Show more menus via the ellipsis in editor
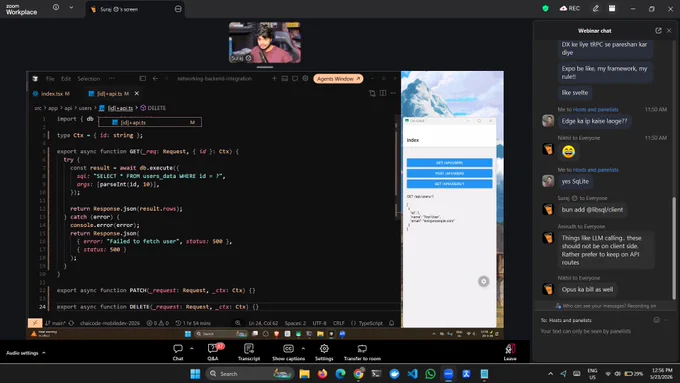The width and height of the screenshot is (680, 383). coord(112,79)
